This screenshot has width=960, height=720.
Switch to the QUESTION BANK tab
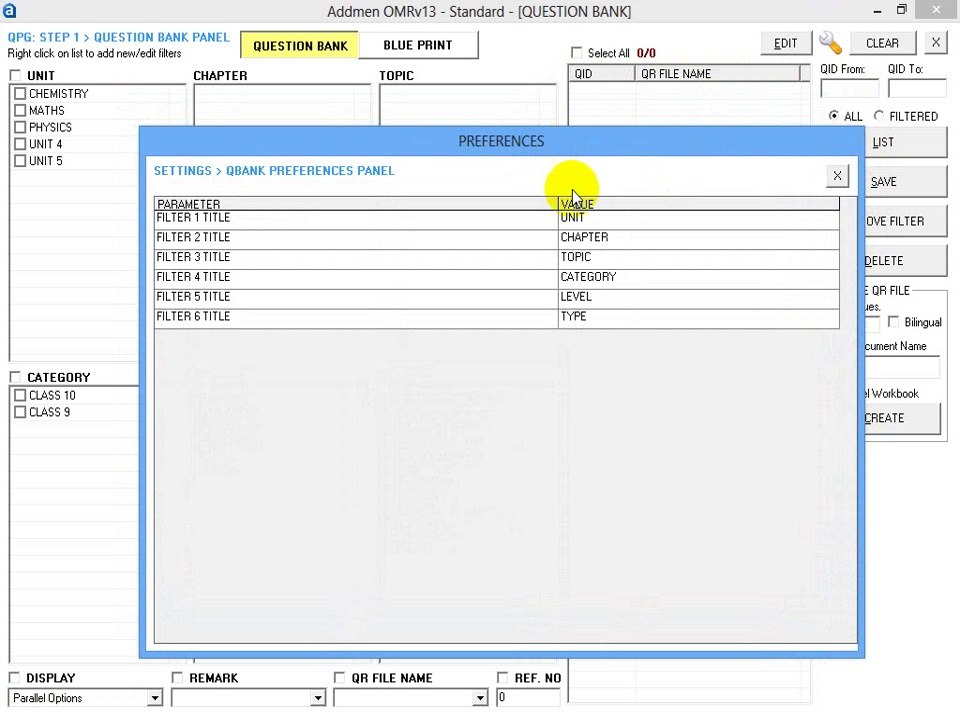tap(300, 46)
